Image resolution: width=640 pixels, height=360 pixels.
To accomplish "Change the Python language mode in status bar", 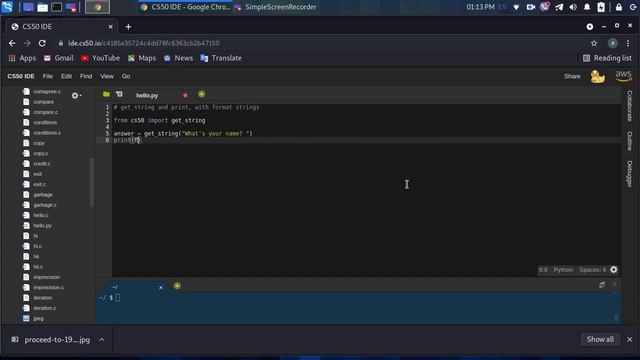I will [563, 270].
